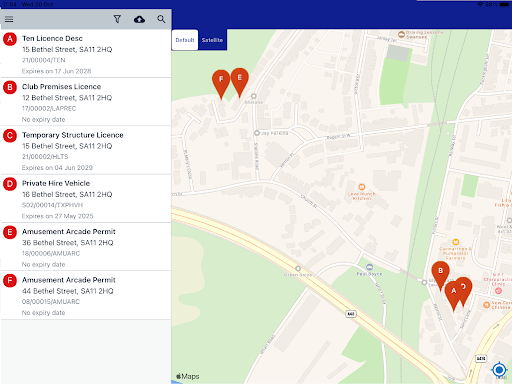512x384 pixels.
Task: Tap the Green Dalce stop marker
Action: (x=298, y=268)
